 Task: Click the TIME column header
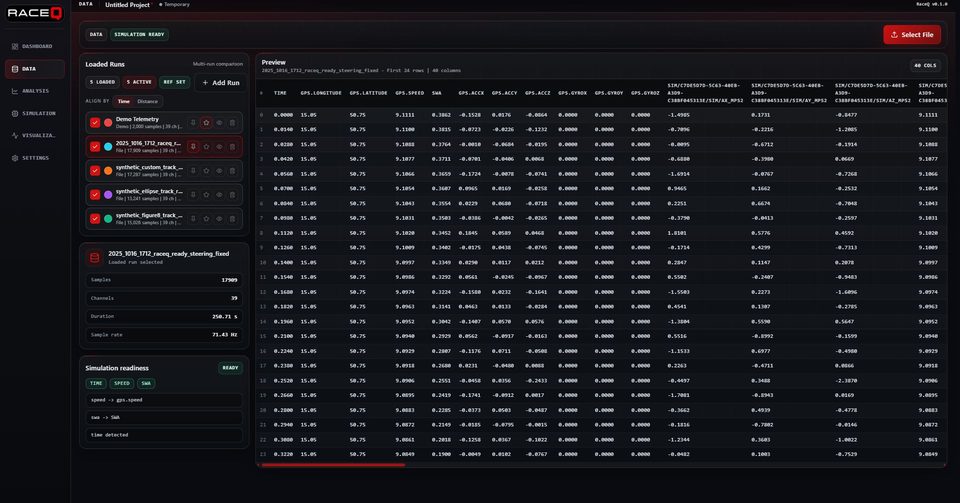(x=280, y=93)
